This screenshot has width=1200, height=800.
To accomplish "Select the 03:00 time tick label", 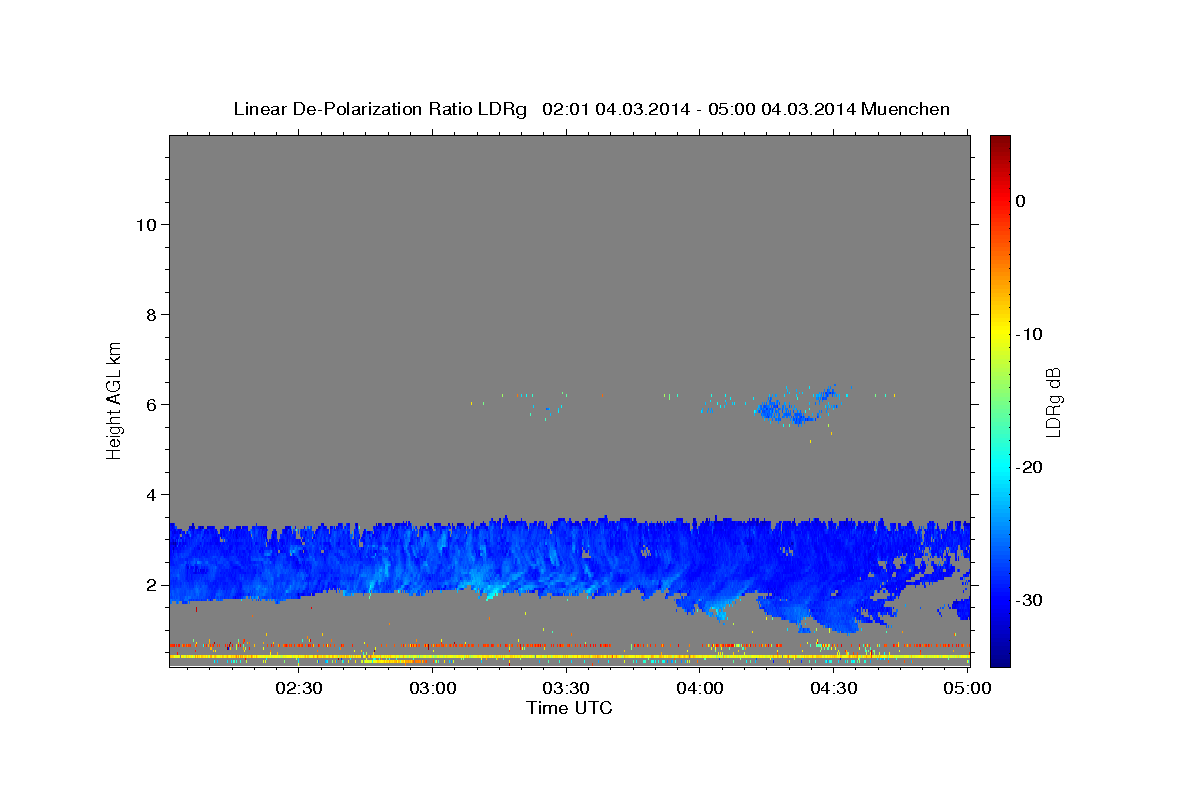I will 434,688.
